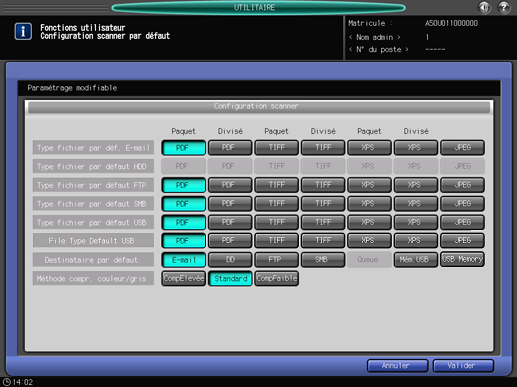Viewport: 517px width, 387px height.
Task: Click Annuler to cancel changes
Action: click(397, 366)
